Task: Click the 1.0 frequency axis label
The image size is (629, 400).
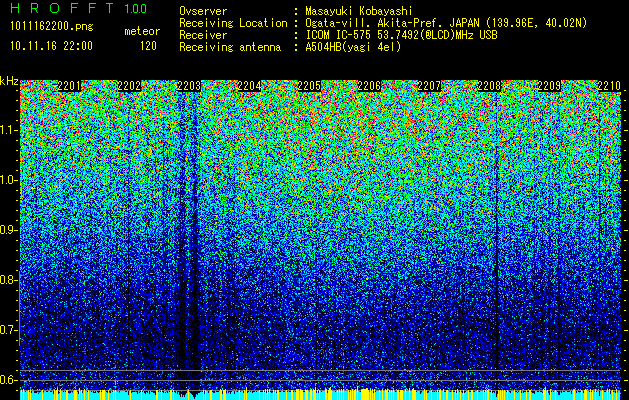Action: [x=9, y=180]
